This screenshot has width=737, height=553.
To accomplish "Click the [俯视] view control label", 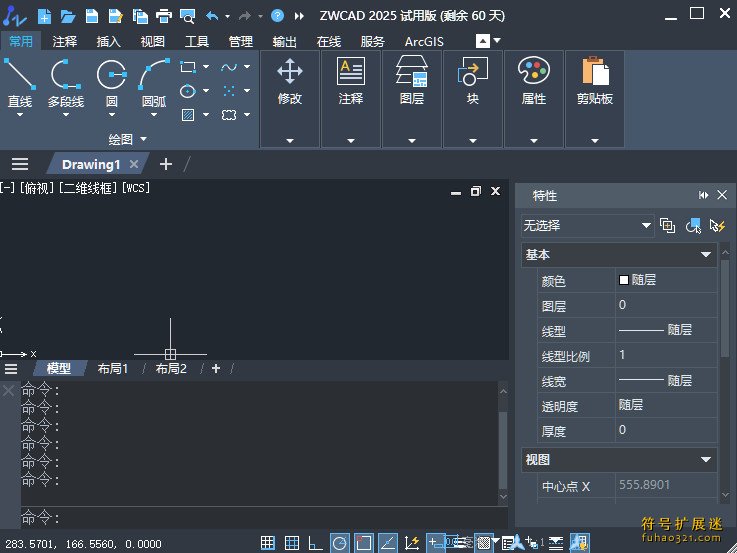I will coord(37,188).
